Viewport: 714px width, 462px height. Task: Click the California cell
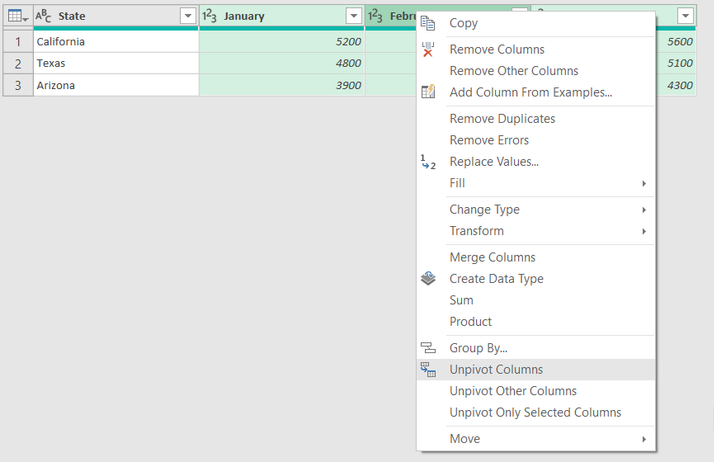(116, 41)
